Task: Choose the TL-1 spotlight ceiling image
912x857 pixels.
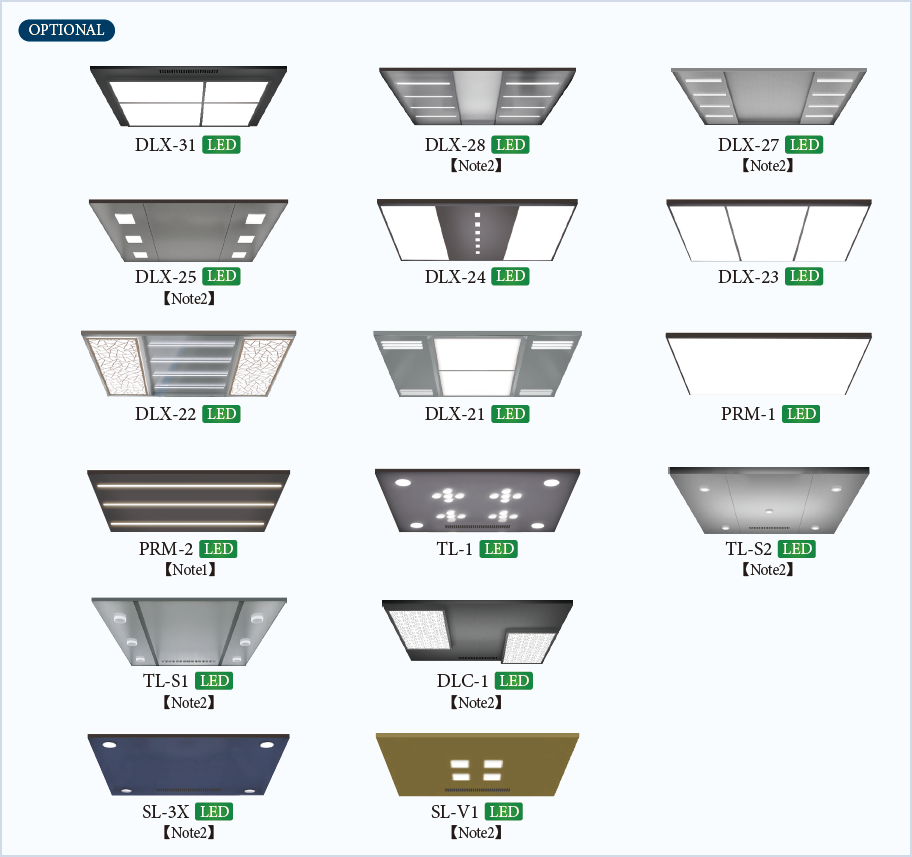Action: point(478,500)
